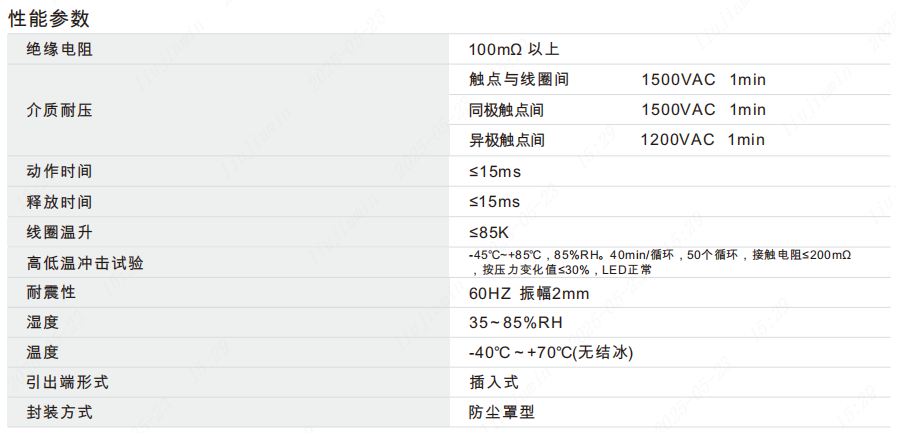Select the 绝缘电阻 row label
897x433 pixels.
coord(59,49)
